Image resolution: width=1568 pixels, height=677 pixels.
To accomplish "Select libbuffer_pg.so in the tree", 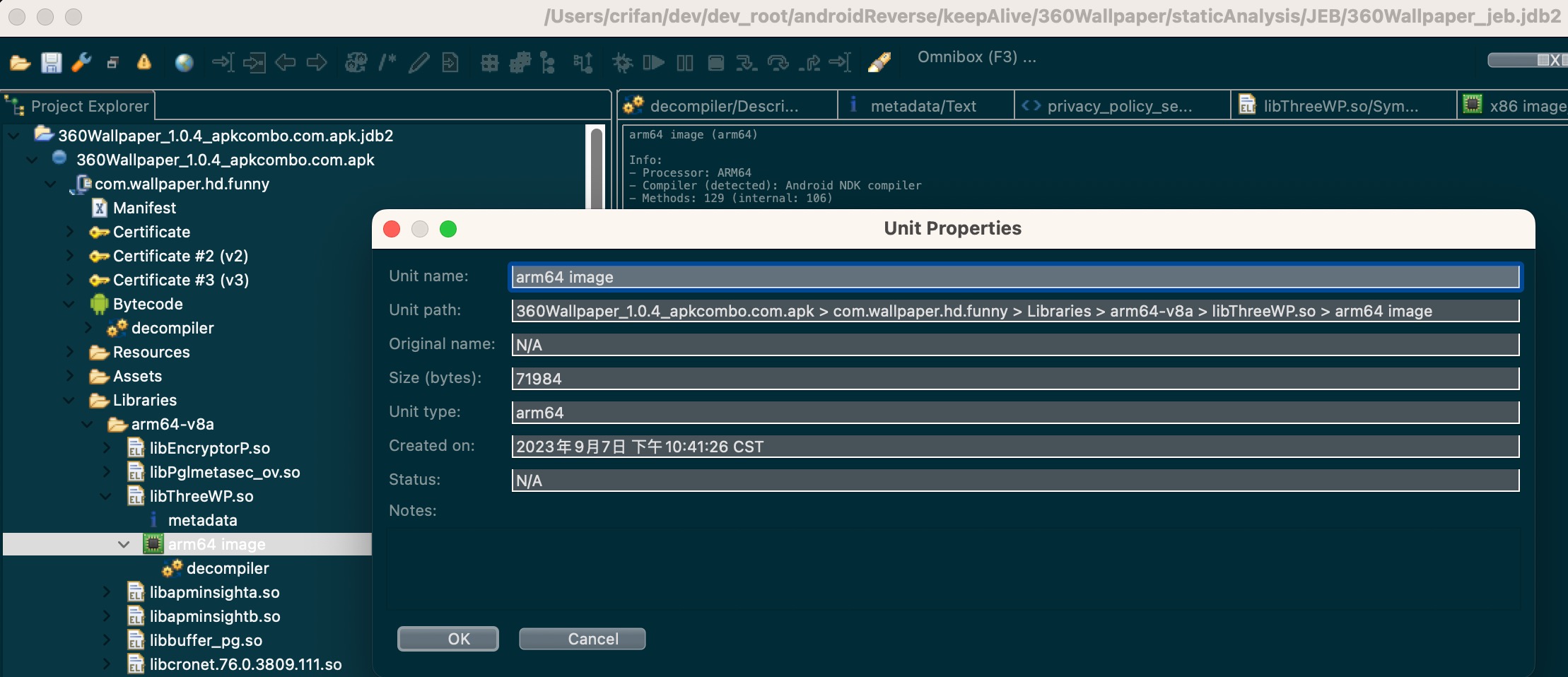I will (206, 640).
